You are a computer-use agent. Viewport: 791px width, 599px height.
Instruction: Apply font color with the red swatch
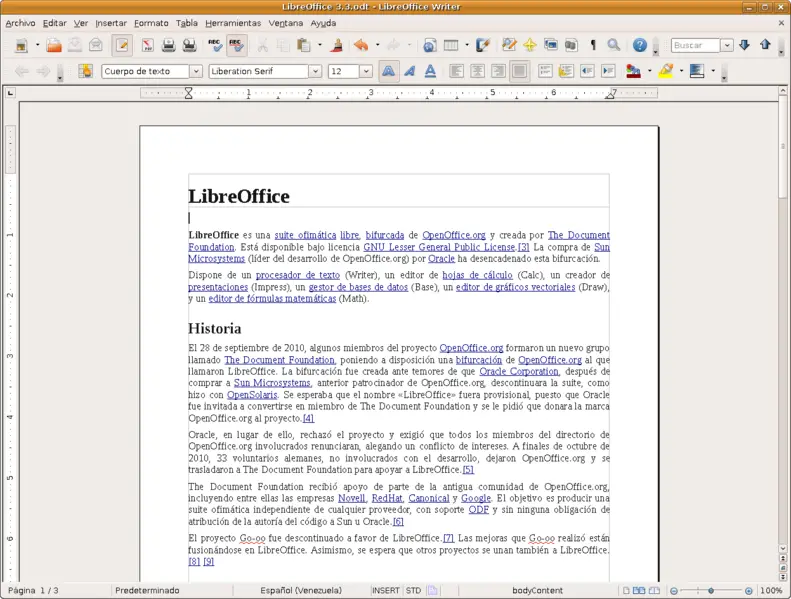(633, 71)
